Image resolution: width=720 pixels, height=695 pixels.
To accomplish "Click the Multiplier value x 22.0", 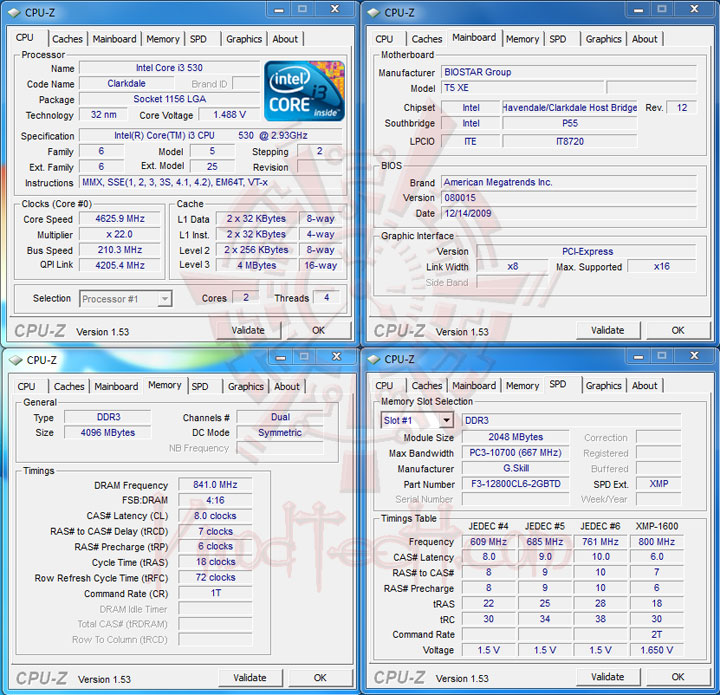I will (x=120, y=235).
